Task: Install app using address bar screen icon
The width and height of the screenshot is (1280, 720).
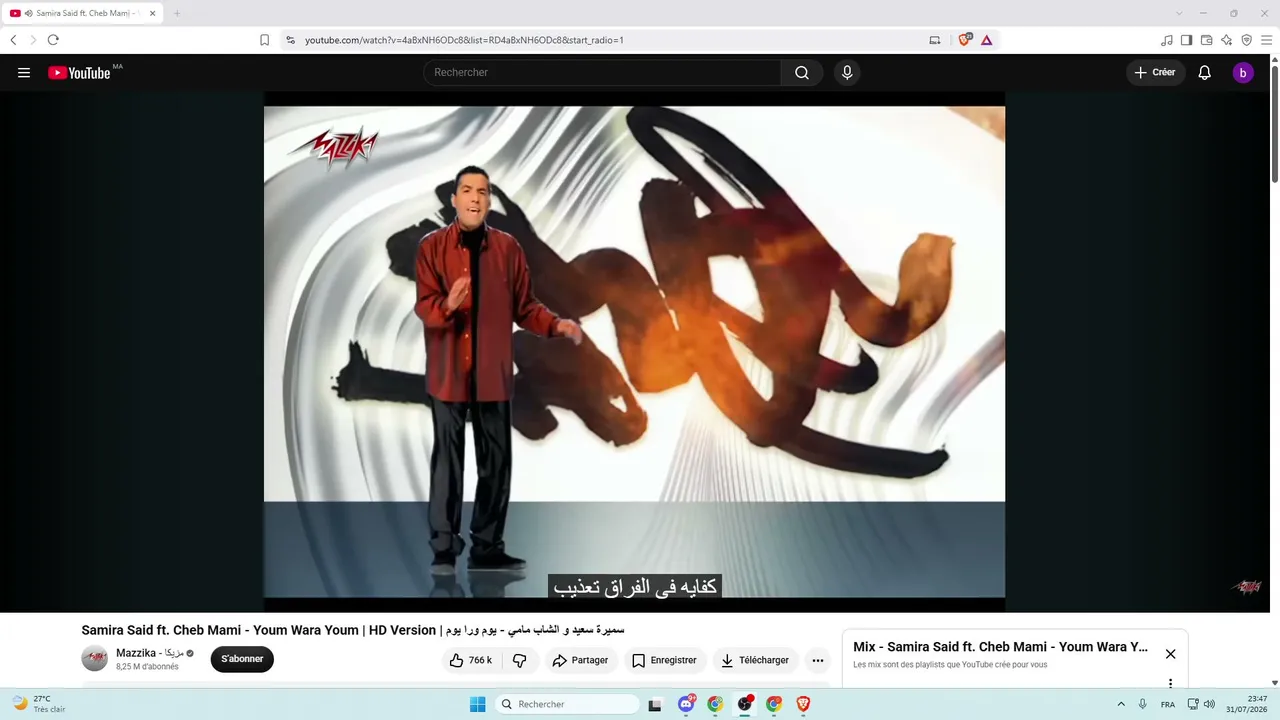Action: coord(935,40)
